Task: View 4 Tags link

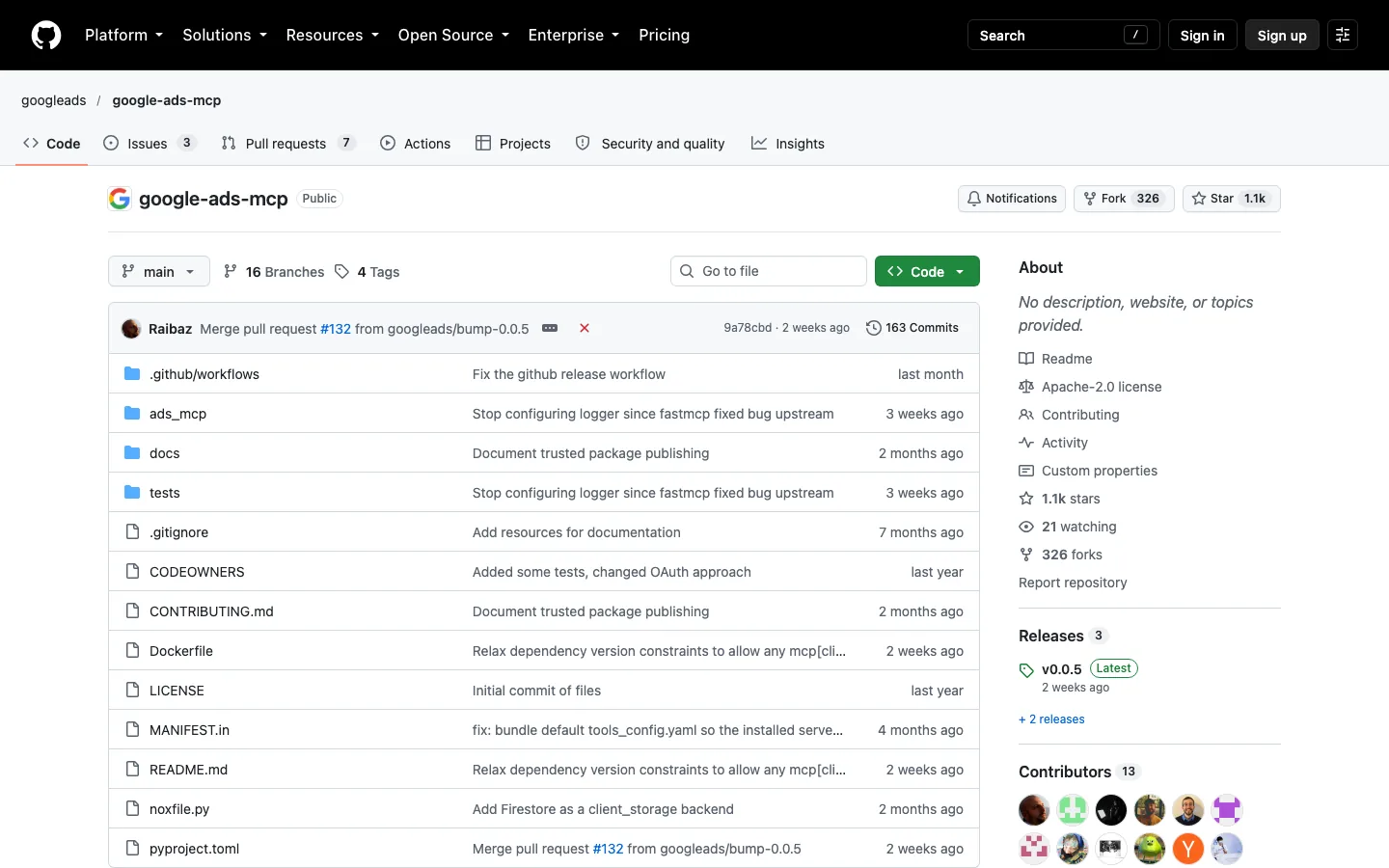Action: click(x=368, y=272)
